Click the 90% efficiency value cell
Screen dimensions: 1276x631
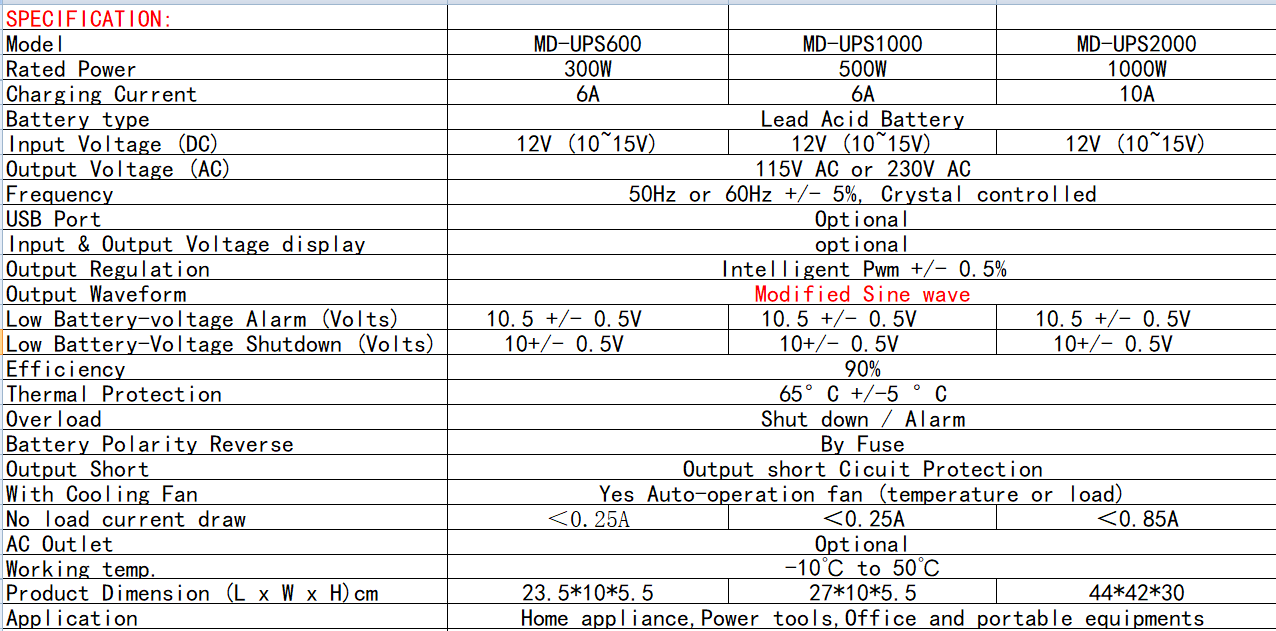[x=862, y=369]
